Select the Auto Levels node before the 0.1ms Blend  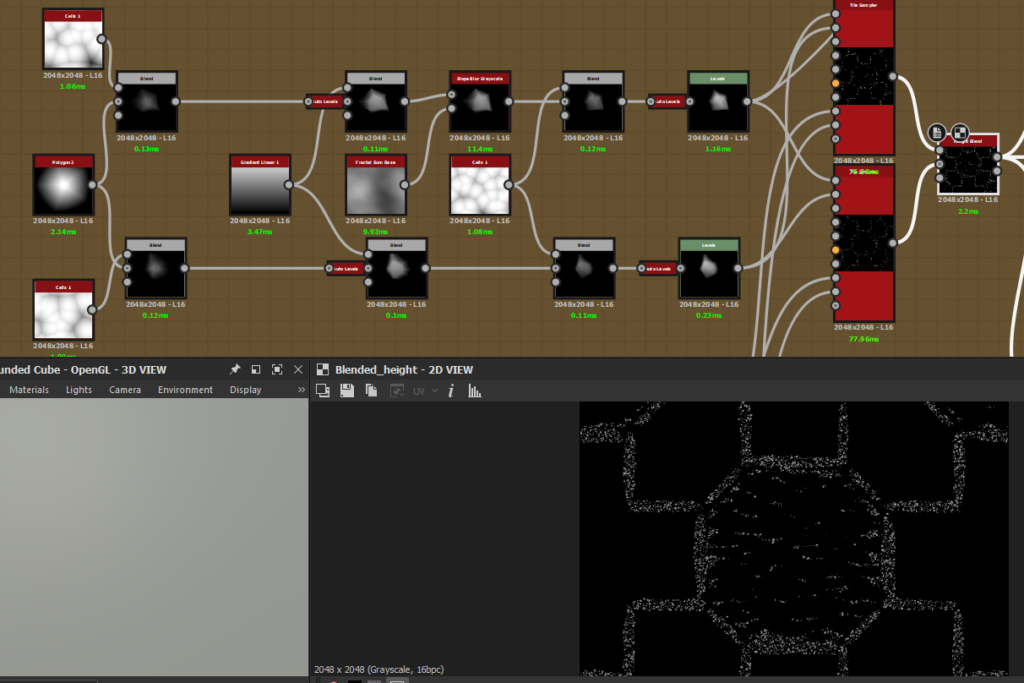(346, 268)
